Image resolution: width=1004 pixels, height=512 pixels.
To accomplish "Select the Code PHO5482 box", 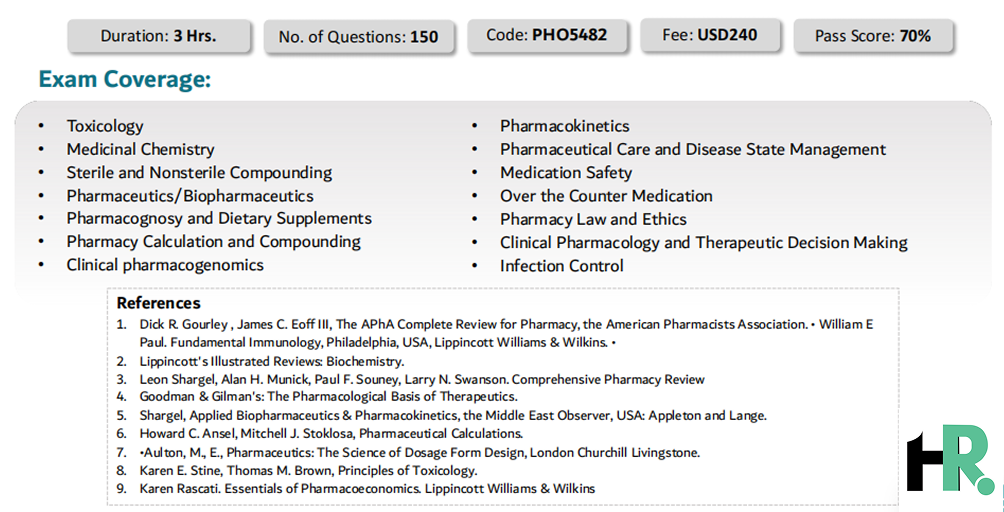I will 547,35.
